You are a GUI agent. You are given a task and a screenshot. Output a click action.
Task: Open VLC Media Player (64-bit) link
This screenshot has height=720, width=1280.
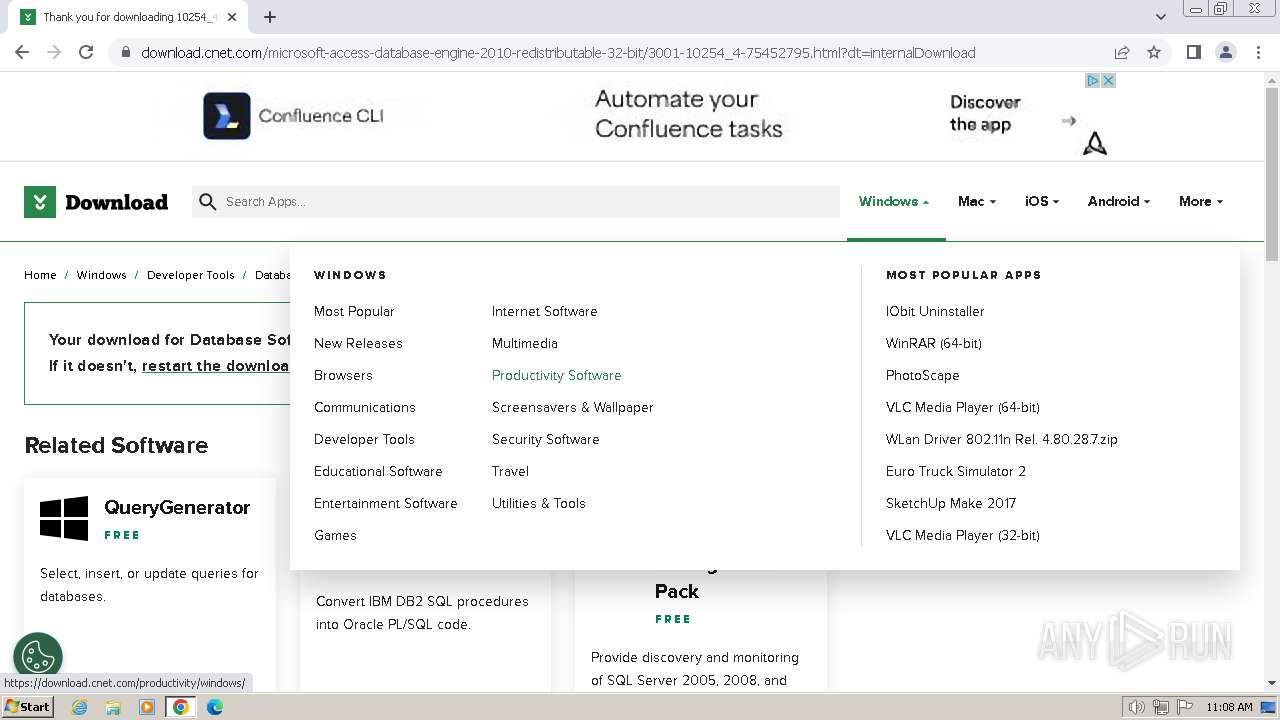[x=963, y=408]
